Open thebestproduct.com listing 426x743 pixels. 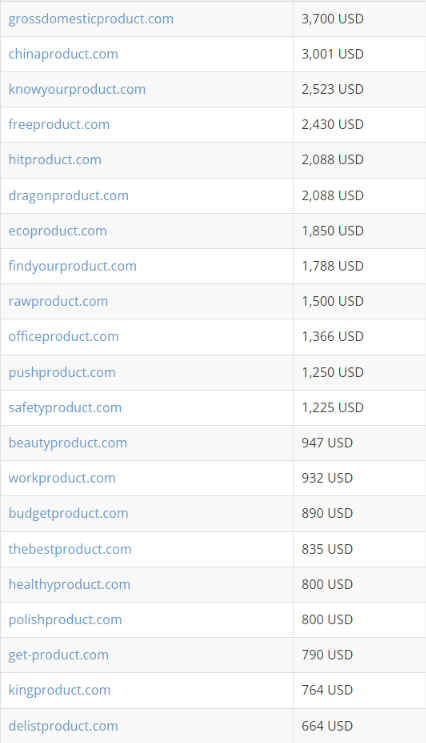coord(70,549)
